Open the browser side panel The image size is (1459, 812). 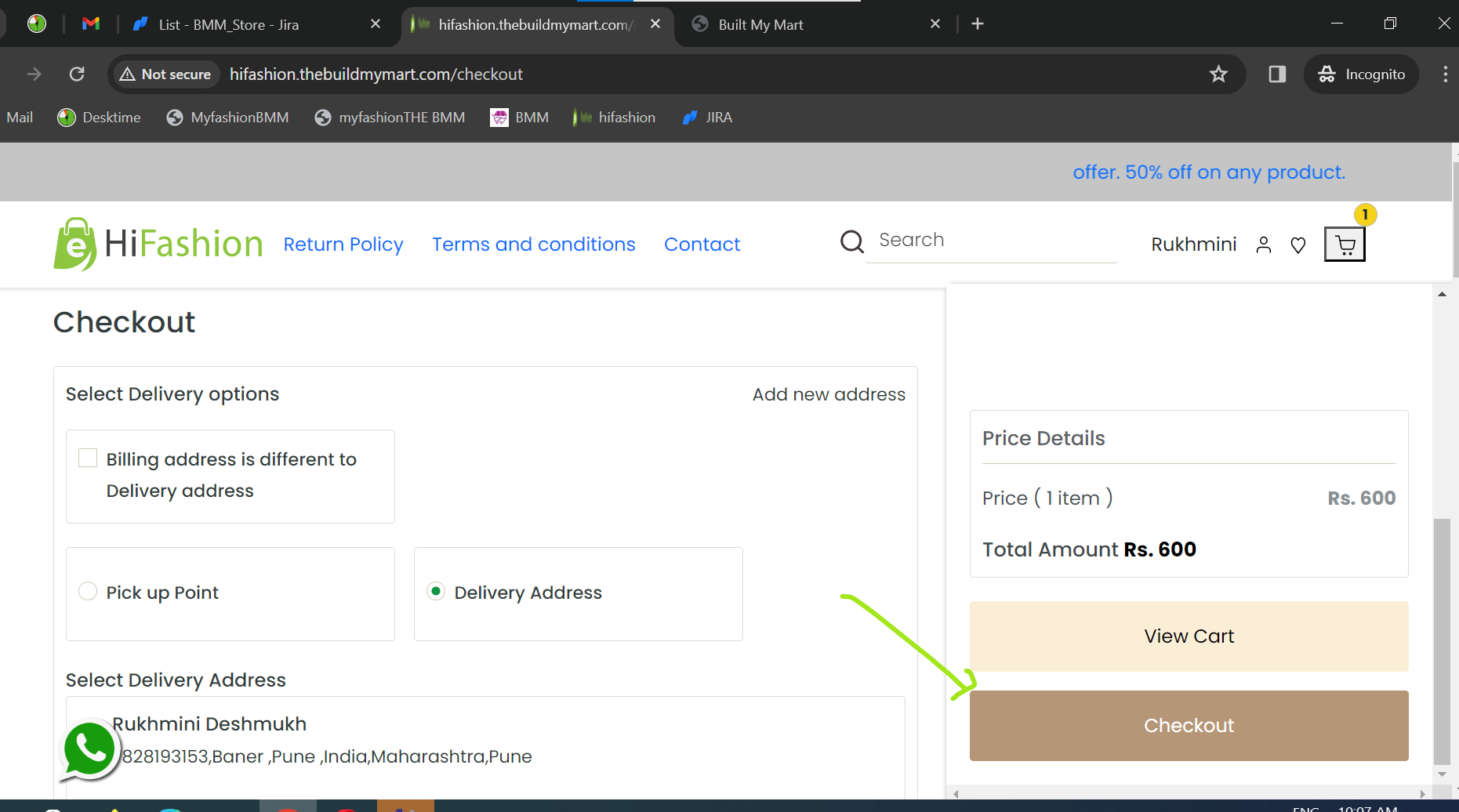[1277, 74]
